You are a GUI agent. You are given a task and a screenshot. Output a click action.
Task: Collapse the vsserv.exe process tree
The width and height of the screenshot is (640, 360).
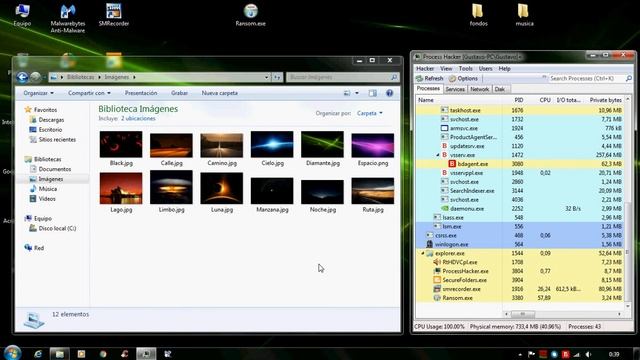pyautogui.click(x=438, y=155)
